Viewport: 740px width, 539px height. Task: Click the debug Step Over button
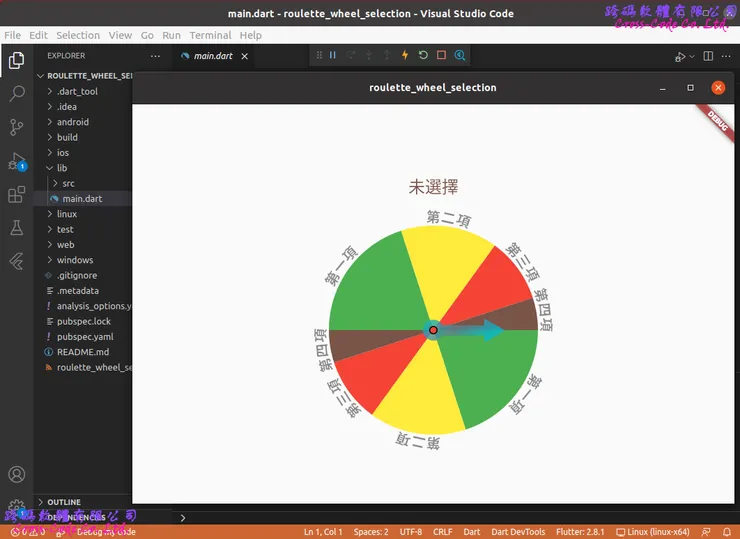[351, 55]
